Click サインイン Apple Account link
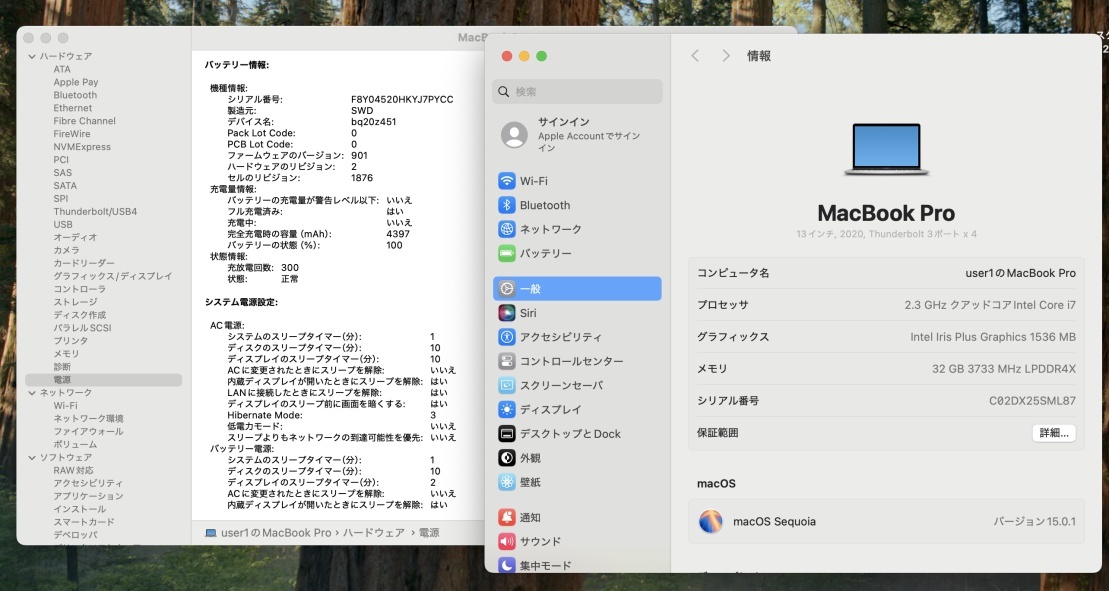 (588, 134)
